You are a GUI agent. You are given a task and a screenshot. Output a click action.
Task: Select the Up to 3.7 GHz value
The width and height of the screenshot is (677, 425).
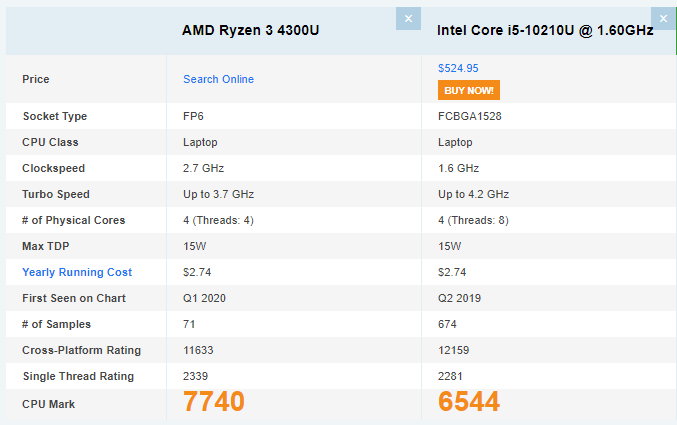218,194
